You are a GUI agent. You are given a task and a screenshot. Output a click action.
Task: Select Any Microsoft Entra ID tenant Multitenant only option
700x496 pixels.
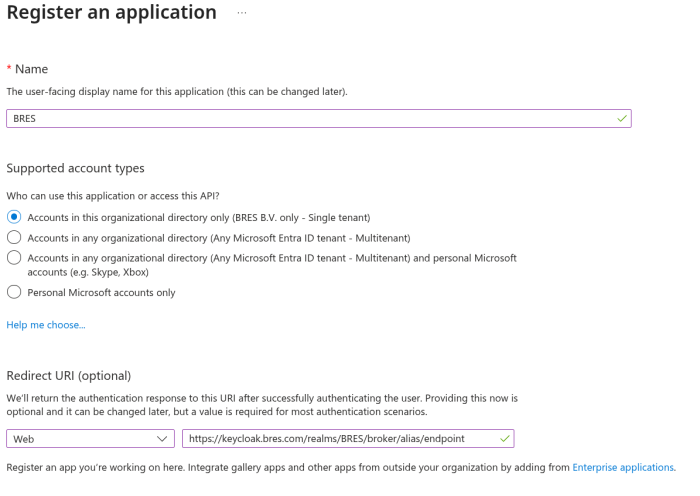pos(14,238)
